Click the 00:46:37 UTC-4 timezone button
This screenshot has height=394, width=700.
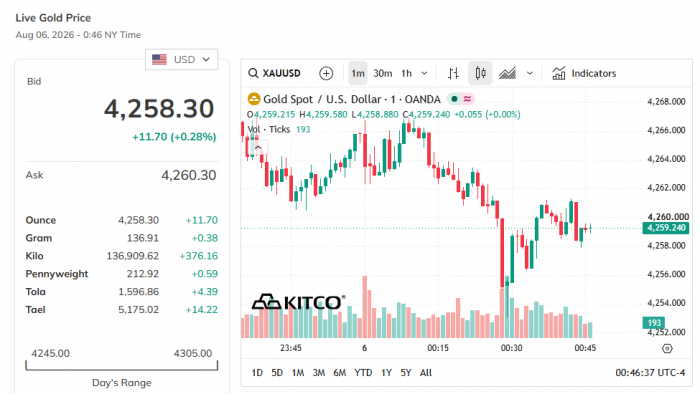pyautogui.click(x=650, y=373)
